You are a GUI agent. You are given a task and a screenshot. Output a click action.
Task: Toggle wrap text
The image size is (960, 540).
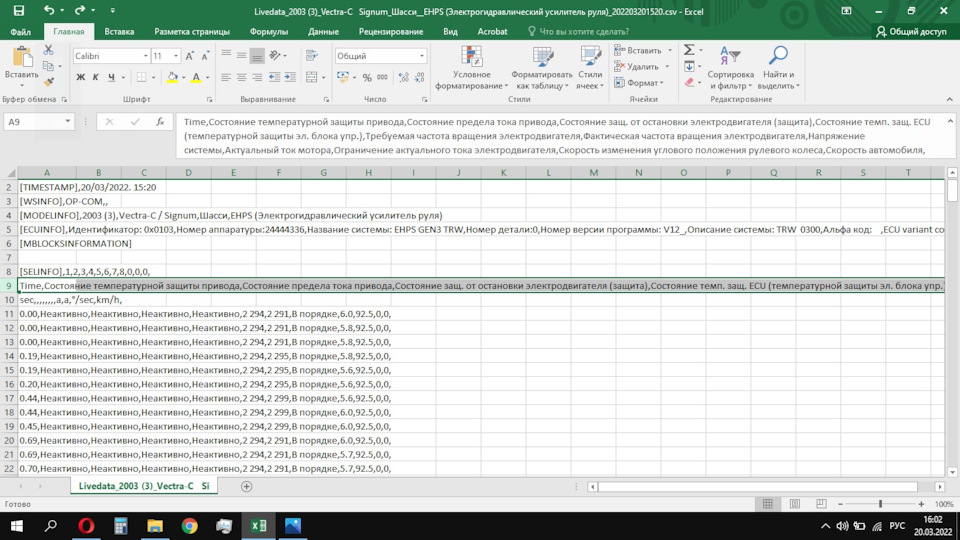[312, 56]
